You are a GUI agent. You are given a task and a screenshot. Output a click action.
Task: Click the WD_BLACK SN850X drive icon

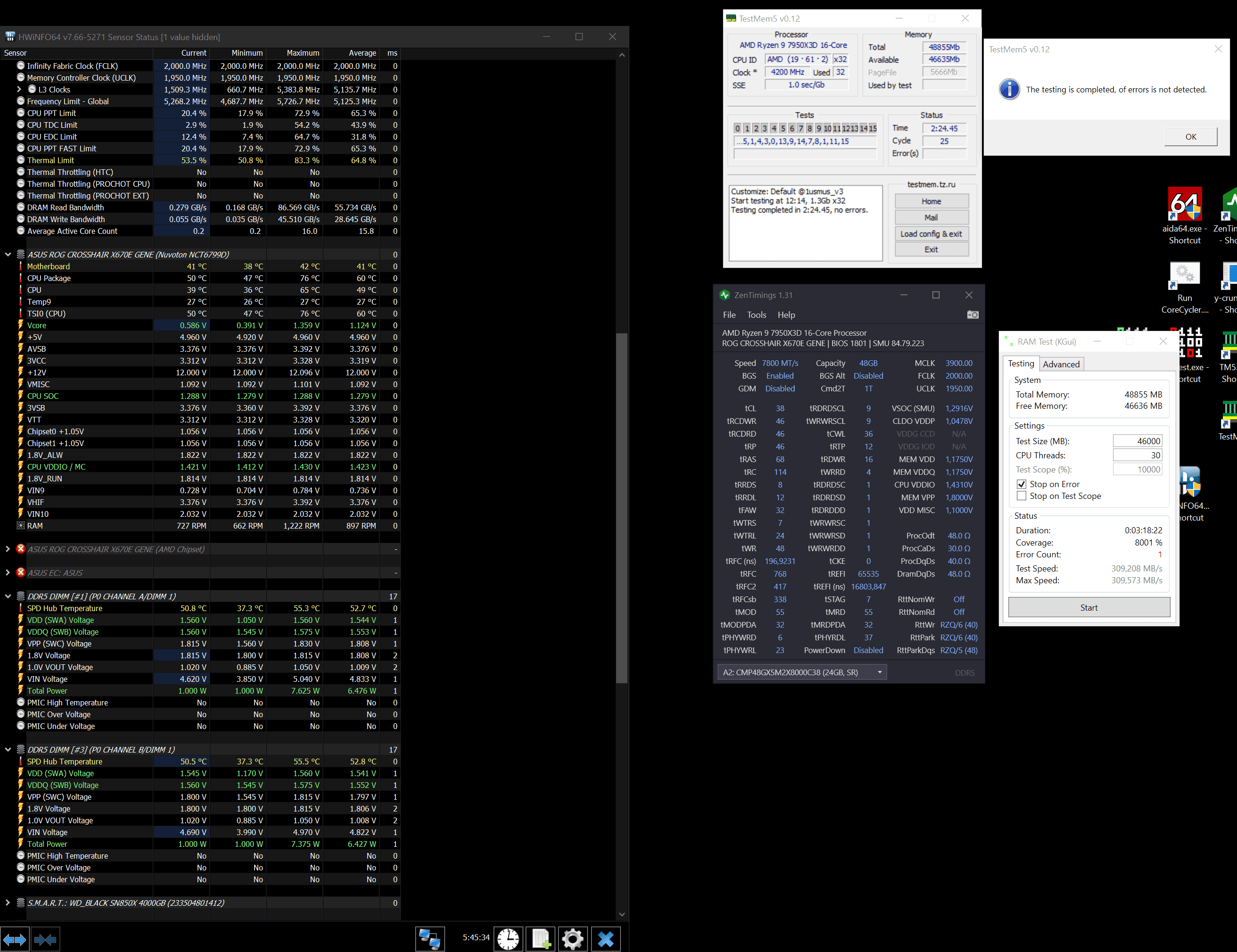[x=21, y=903]
